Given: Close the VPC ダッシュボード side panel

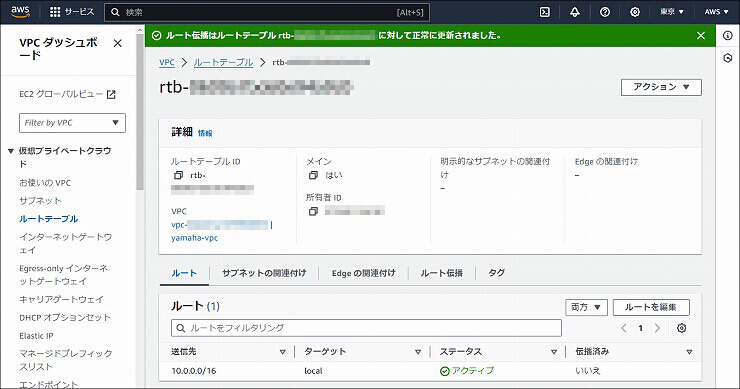Looking at the screenshot, I should tap(118, 43).
